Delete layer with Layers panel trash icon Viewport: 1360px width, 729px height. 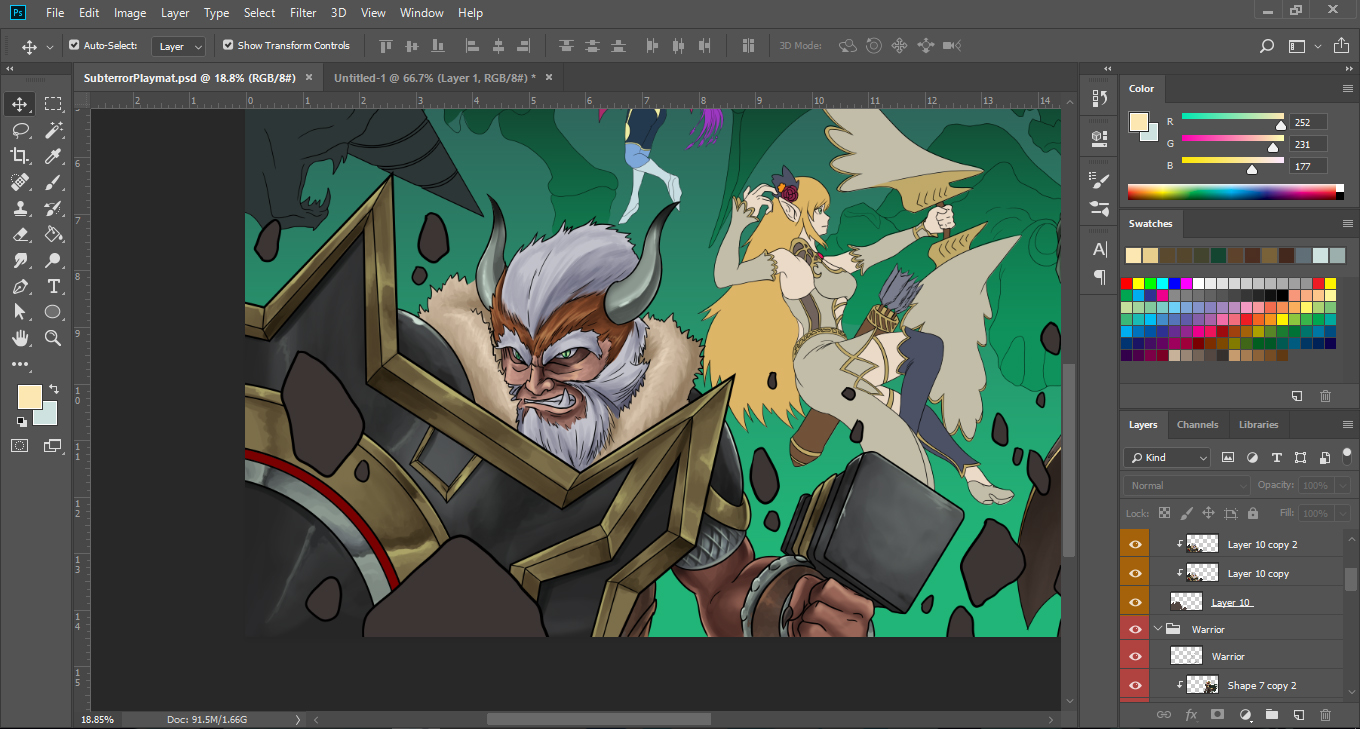click(1325, 715)
